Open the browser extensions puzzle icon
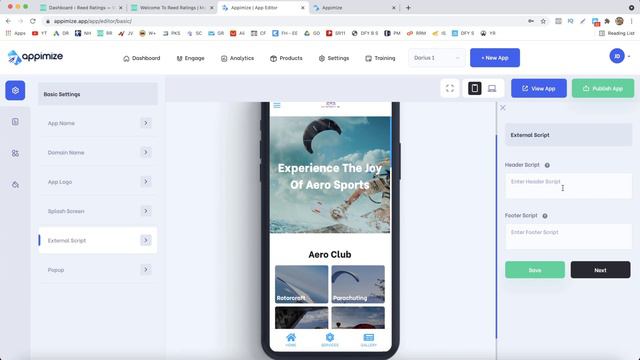640x360 pixels. pos(607,21)
